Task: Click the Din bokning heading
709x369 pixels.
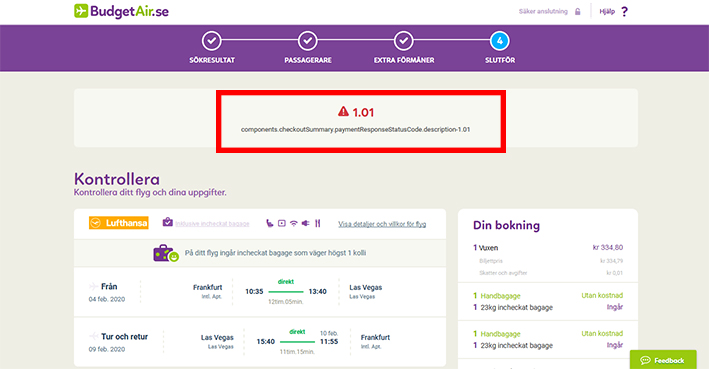Action: (506, 225)
